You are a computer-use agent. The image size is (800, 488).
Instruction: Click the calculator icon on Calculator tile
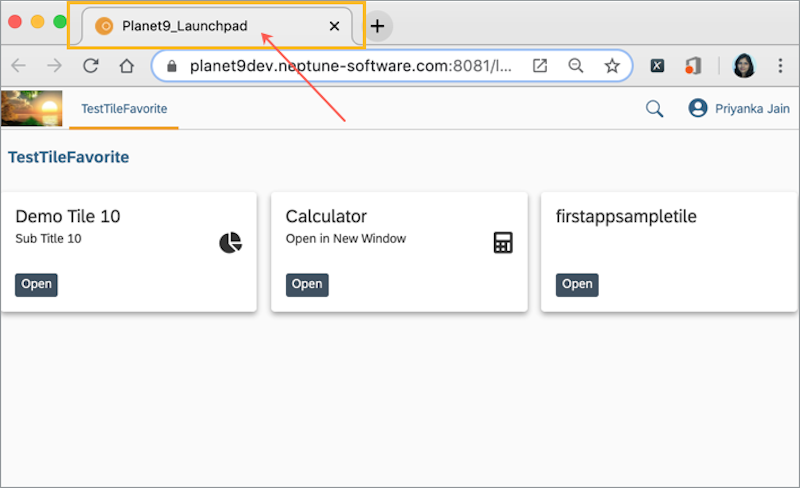pyautogui.click(x=503, y=243)
